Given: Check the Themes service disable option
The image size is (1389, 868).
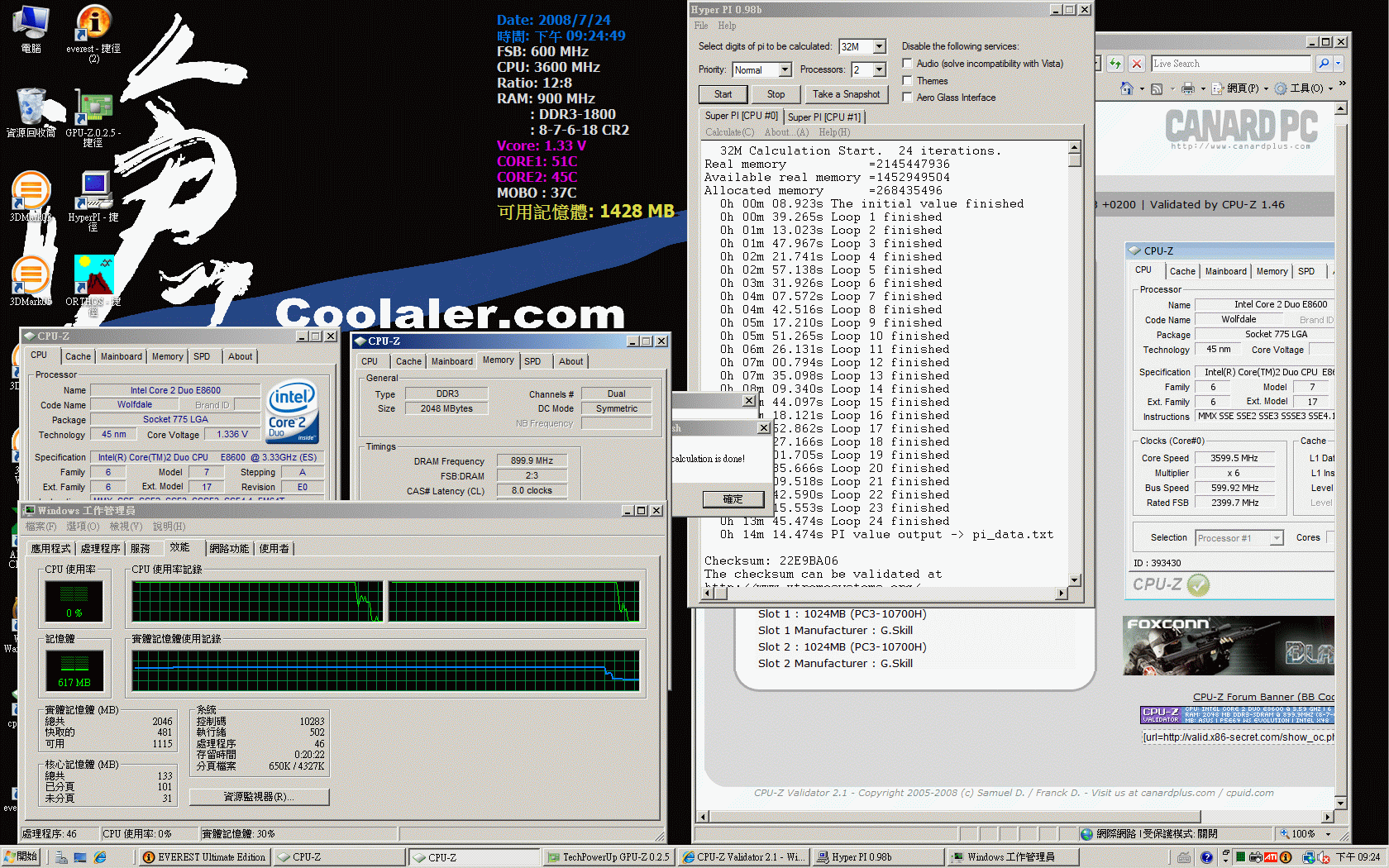Looking at the screenshot, I should 907,80.
